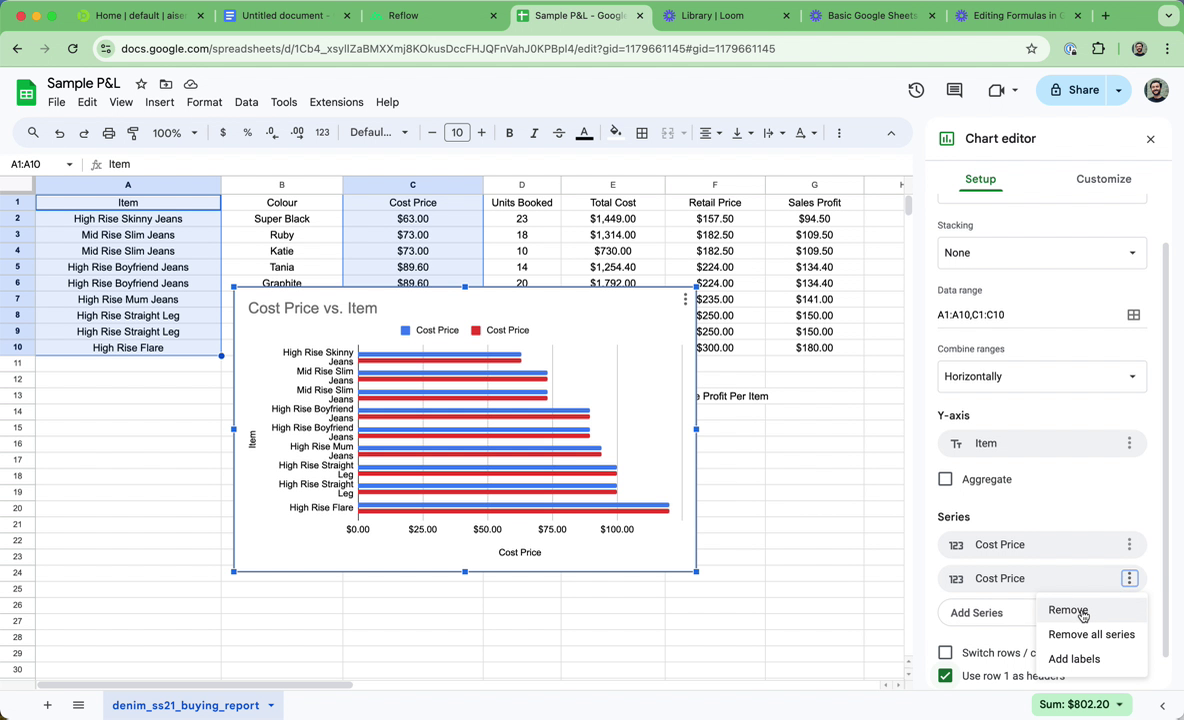This screenshot has height=720, width=1184.
Task: Open the text color picker
Action: pyautogui.click(x=584, y=133)
